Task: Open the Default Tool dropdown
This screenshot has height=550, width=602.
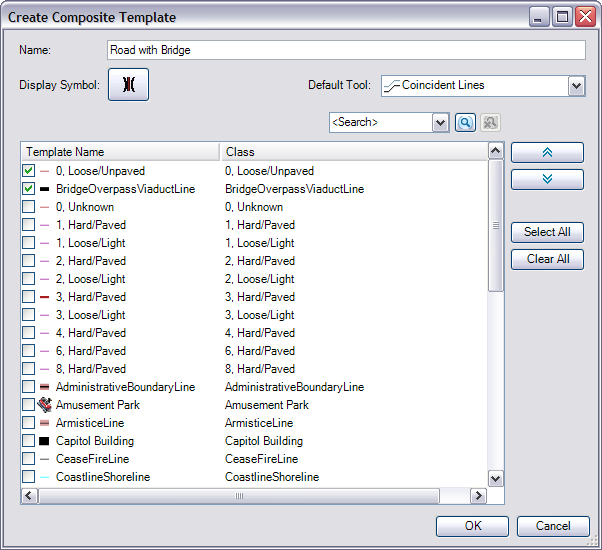Action: point(575,86)
